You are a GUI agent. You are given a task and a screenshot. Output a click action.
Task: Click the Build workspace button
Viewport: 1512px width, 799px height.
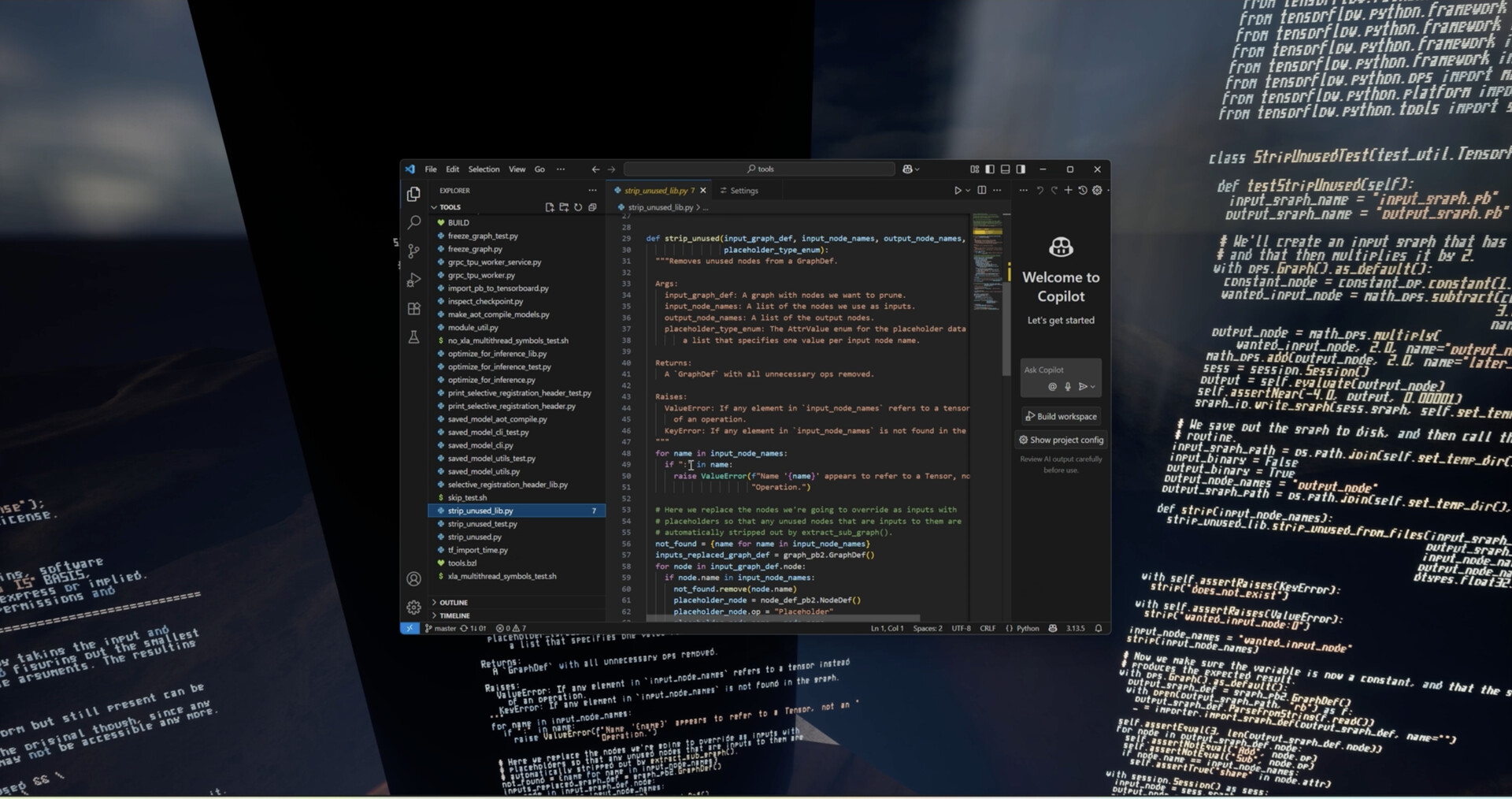pos(1060,416)
